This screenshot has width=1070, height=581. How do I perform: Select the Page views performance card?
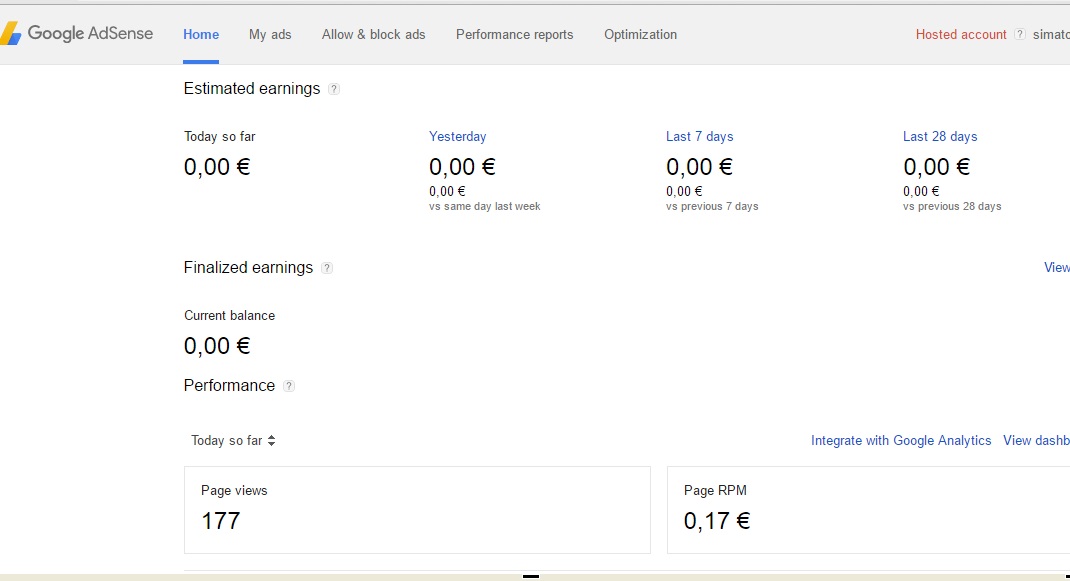point(417,509)
